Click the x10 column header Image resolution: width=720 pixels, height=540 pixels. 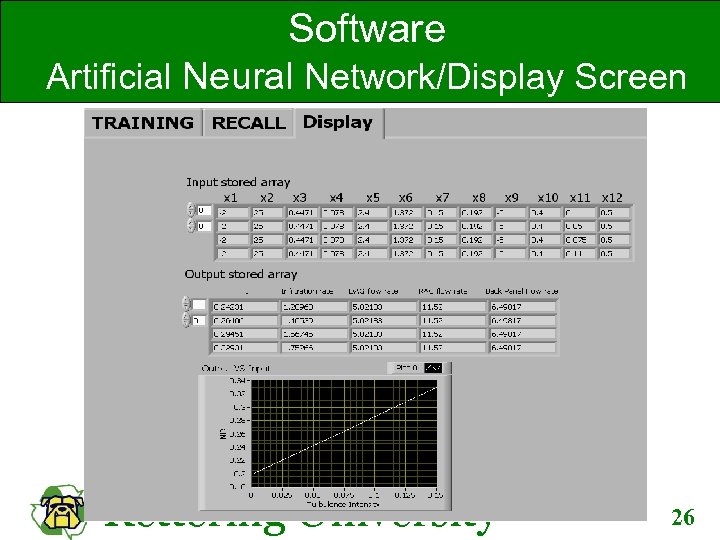548,197
